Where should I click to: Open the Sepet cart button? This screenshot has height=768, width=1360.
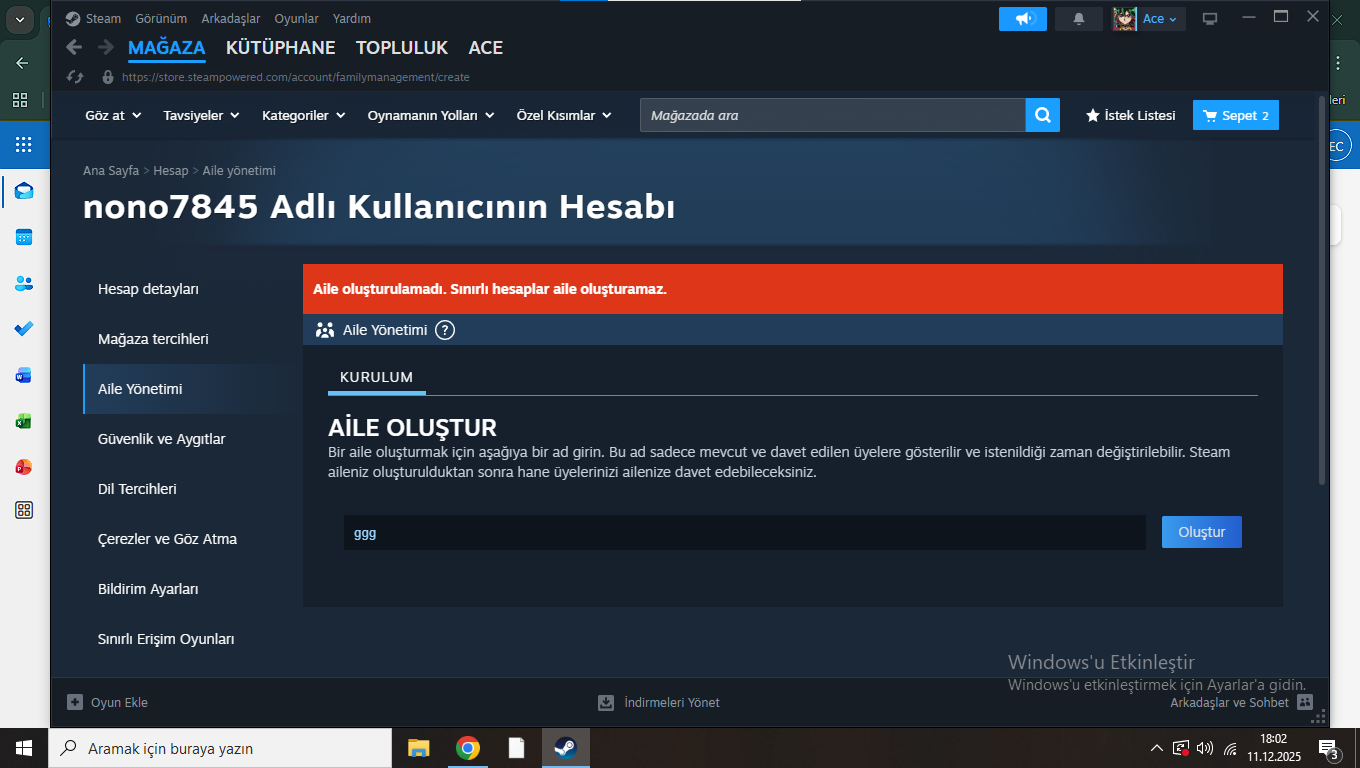click(1236, 115)
